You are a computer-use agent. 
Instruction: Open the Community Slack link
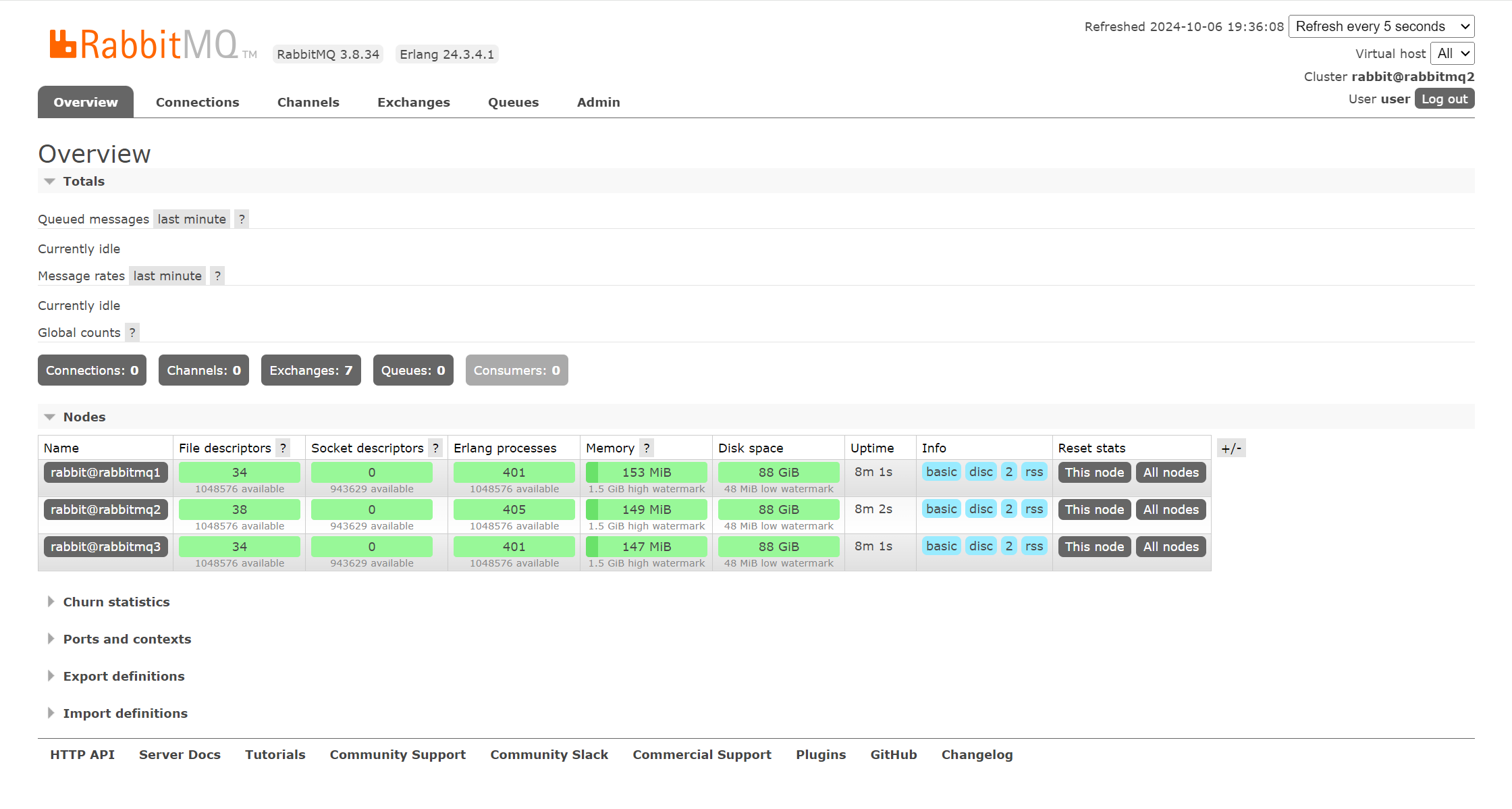(x=549, y=754)
